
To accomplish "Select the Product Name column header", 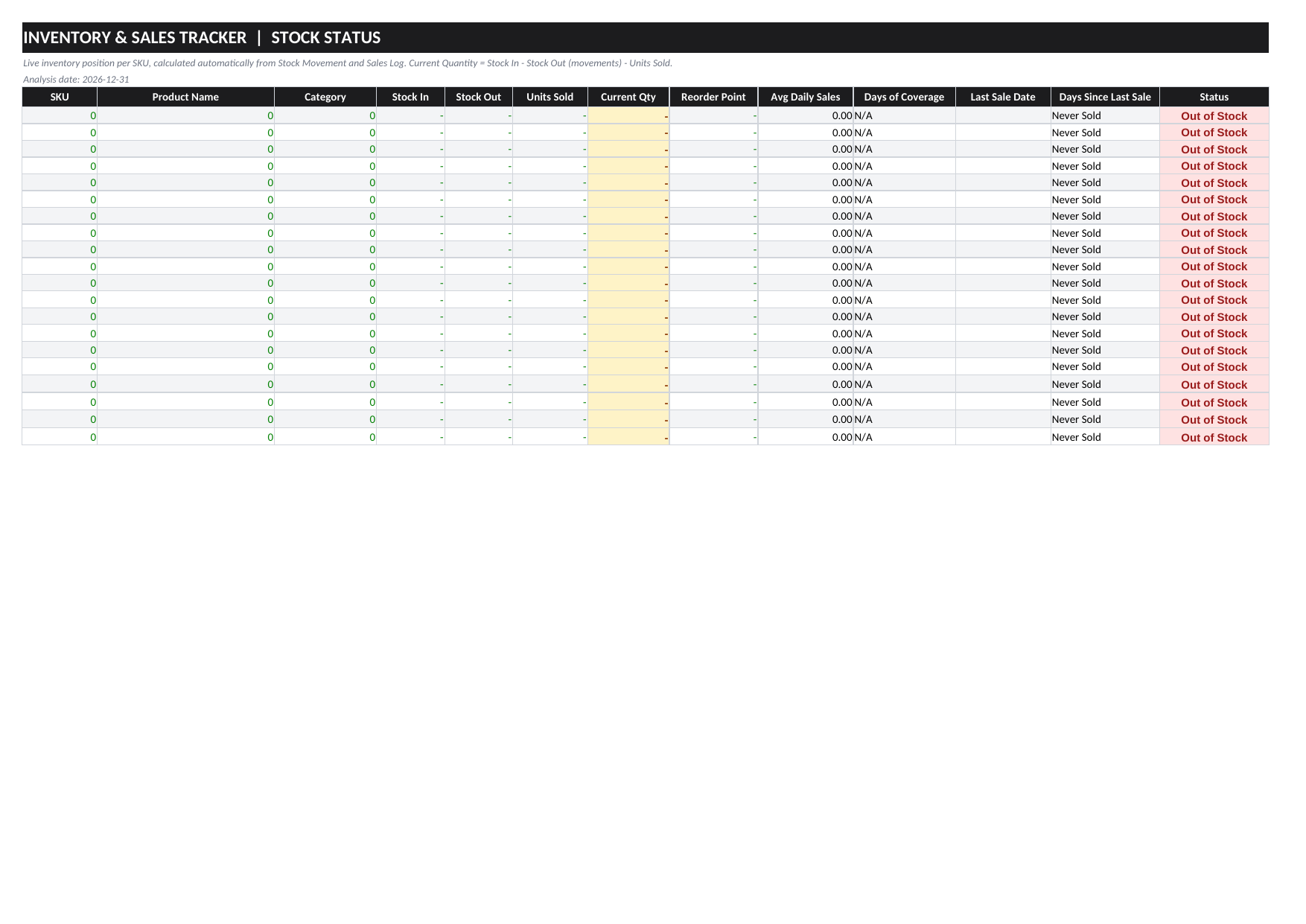I will (185, 97).
